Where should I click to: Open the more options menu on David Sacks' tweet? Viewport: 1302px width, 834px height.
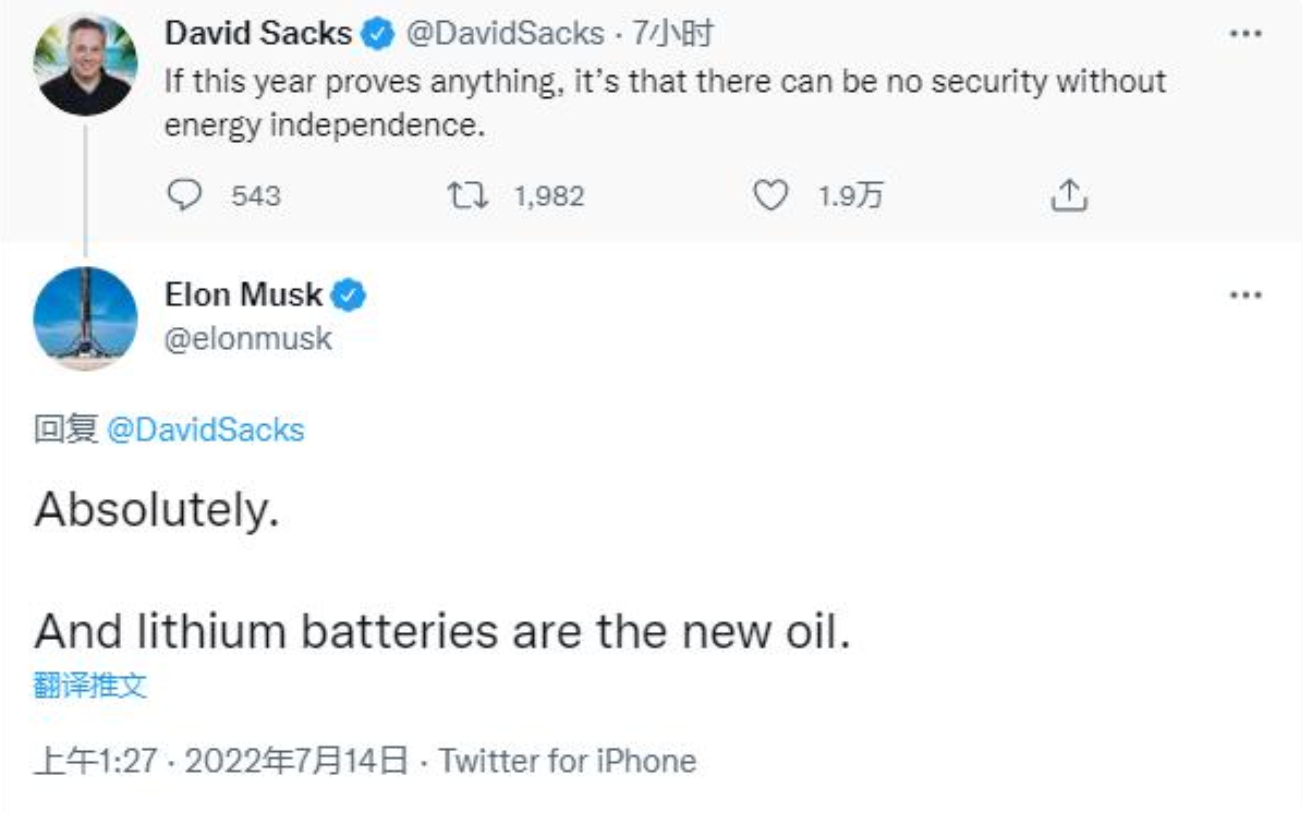tap(1246, 34)
